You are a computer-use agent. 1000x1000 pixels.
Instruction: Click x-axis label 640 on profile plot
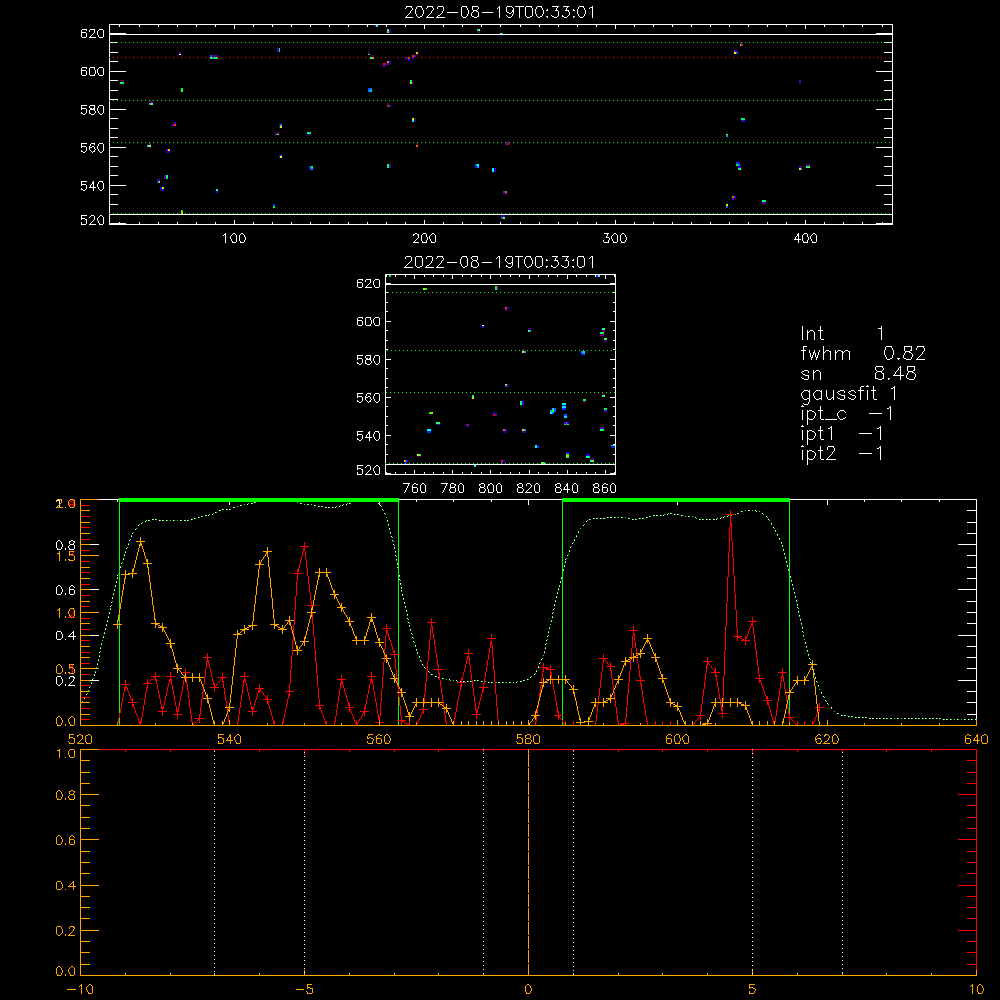[976, 739]
